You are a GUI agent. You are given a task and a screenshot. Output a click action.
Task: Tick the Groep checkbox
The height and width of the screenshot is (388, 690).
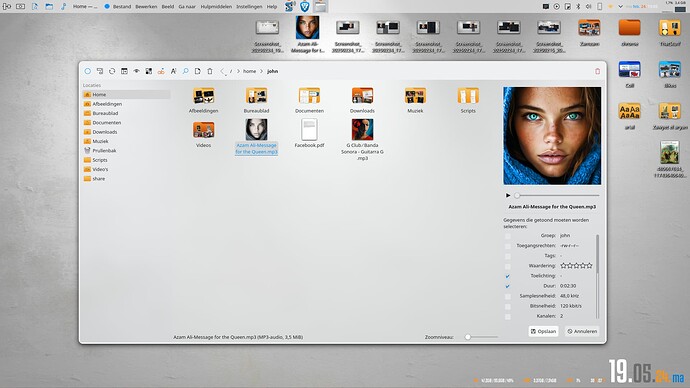click(x=507, y=236)
